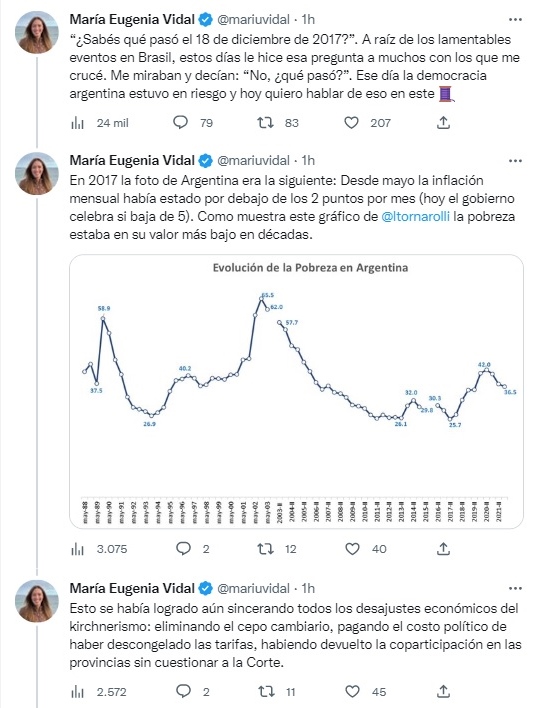Like the first tweet with 207 likes

(351, 122)
